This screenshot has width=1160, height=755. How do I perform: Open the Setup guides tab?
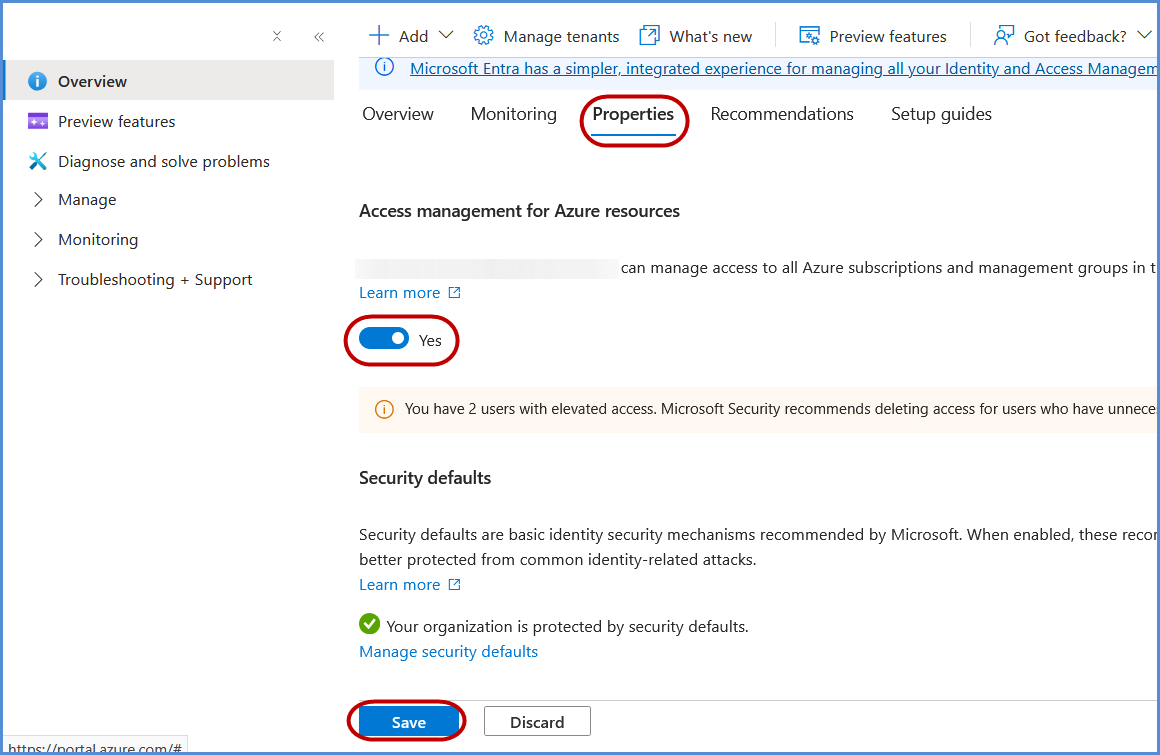pos(941,114)
